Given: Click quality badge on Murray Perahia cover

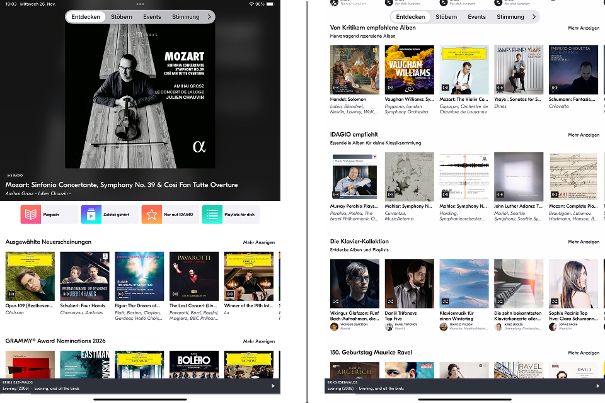Looking at the screenshot, I should pyautogui.click(x=336, y=195).
